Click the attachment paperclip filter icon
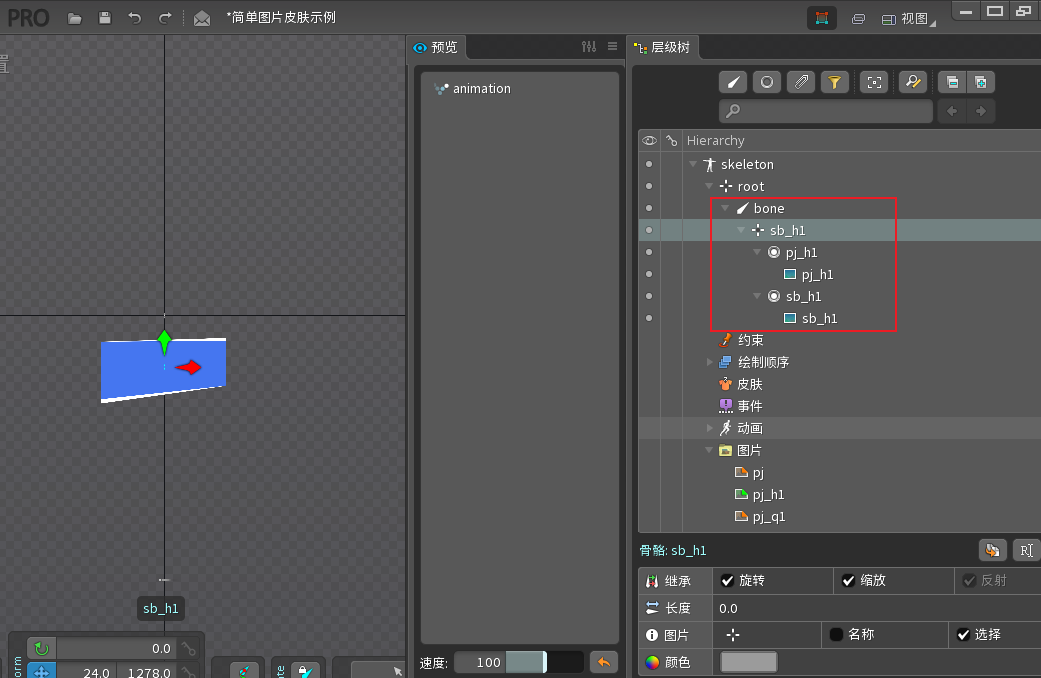The width and height of the screenshot is (1041, 678). click(801, 82)
